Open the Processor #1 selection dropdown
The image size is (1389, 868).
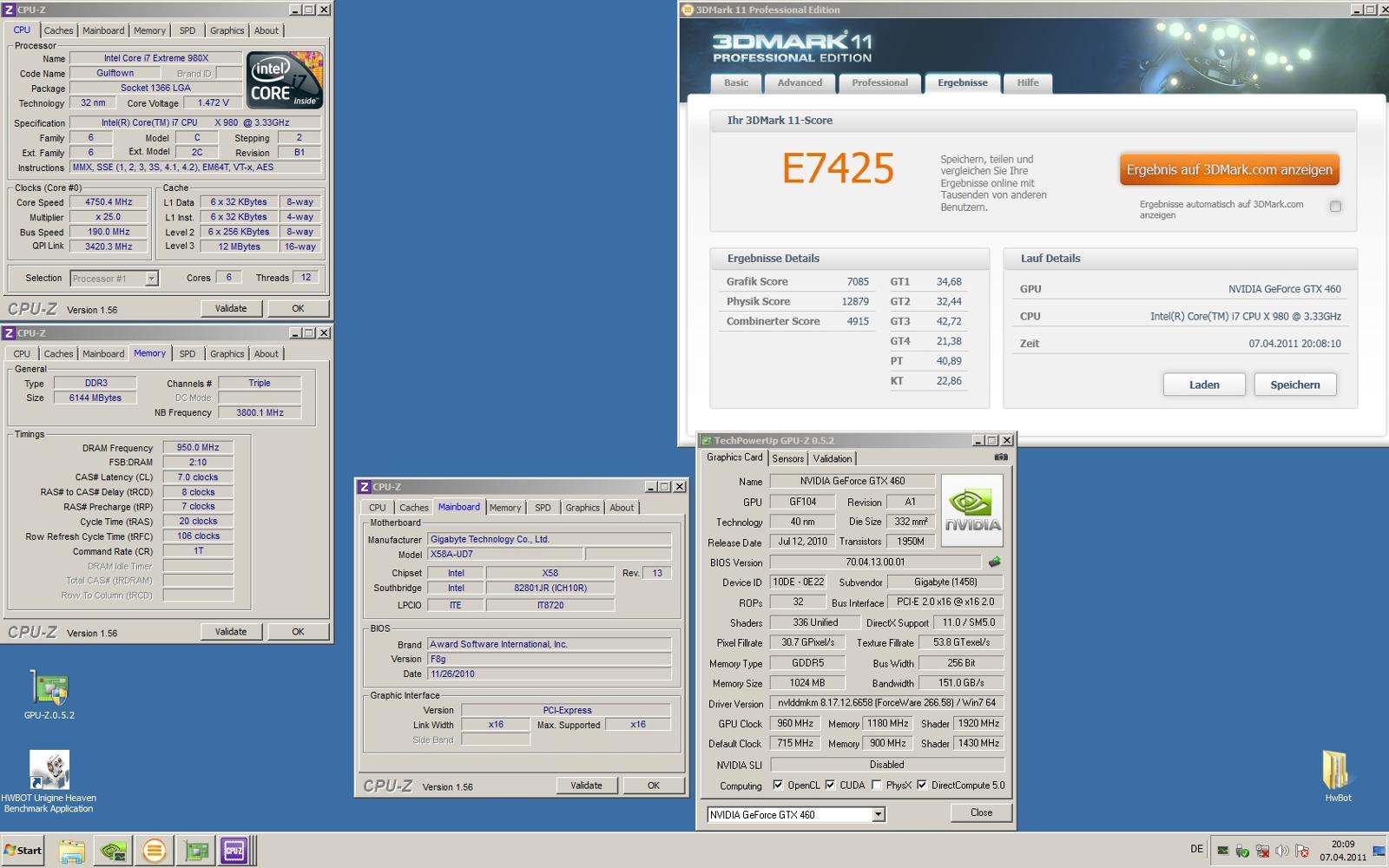pos(151,278)
